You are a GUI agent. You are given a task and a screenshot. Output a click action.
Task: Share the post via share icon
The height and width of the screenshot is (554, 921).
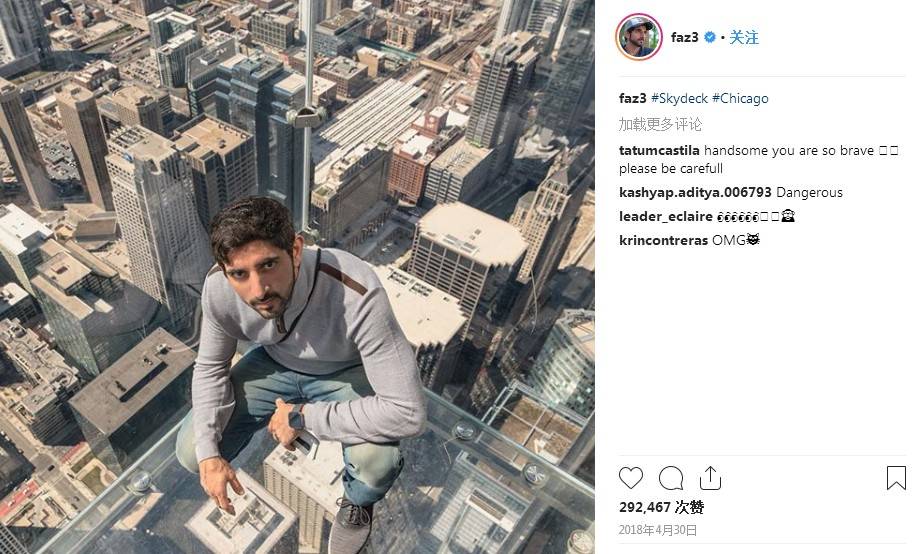(x=710, y=478)
